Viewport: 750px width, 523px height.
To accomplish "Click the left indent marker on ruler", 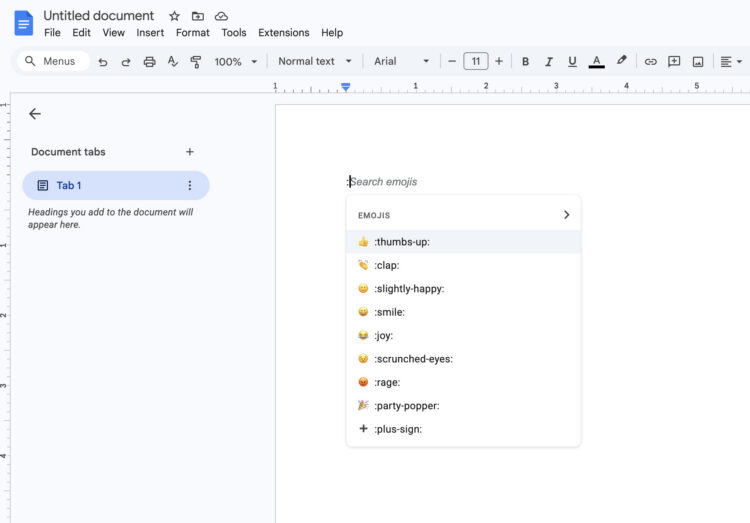I will tap(346, 87).
